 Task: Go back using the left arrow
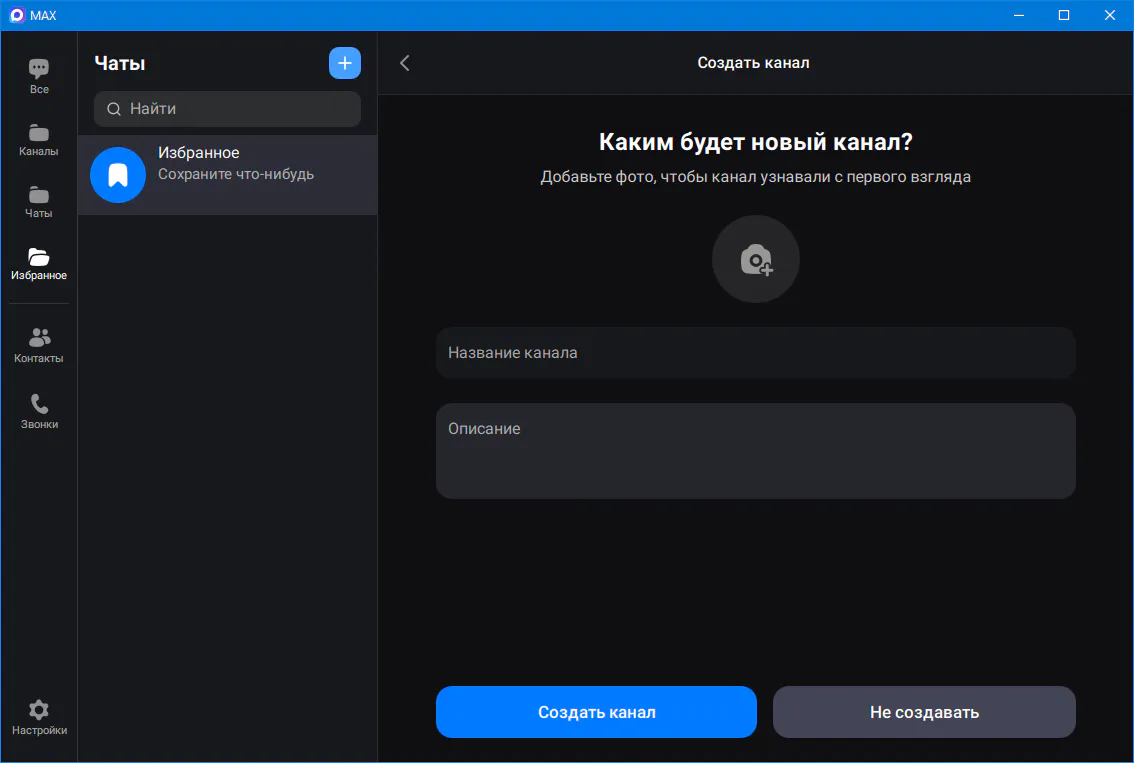405,63
